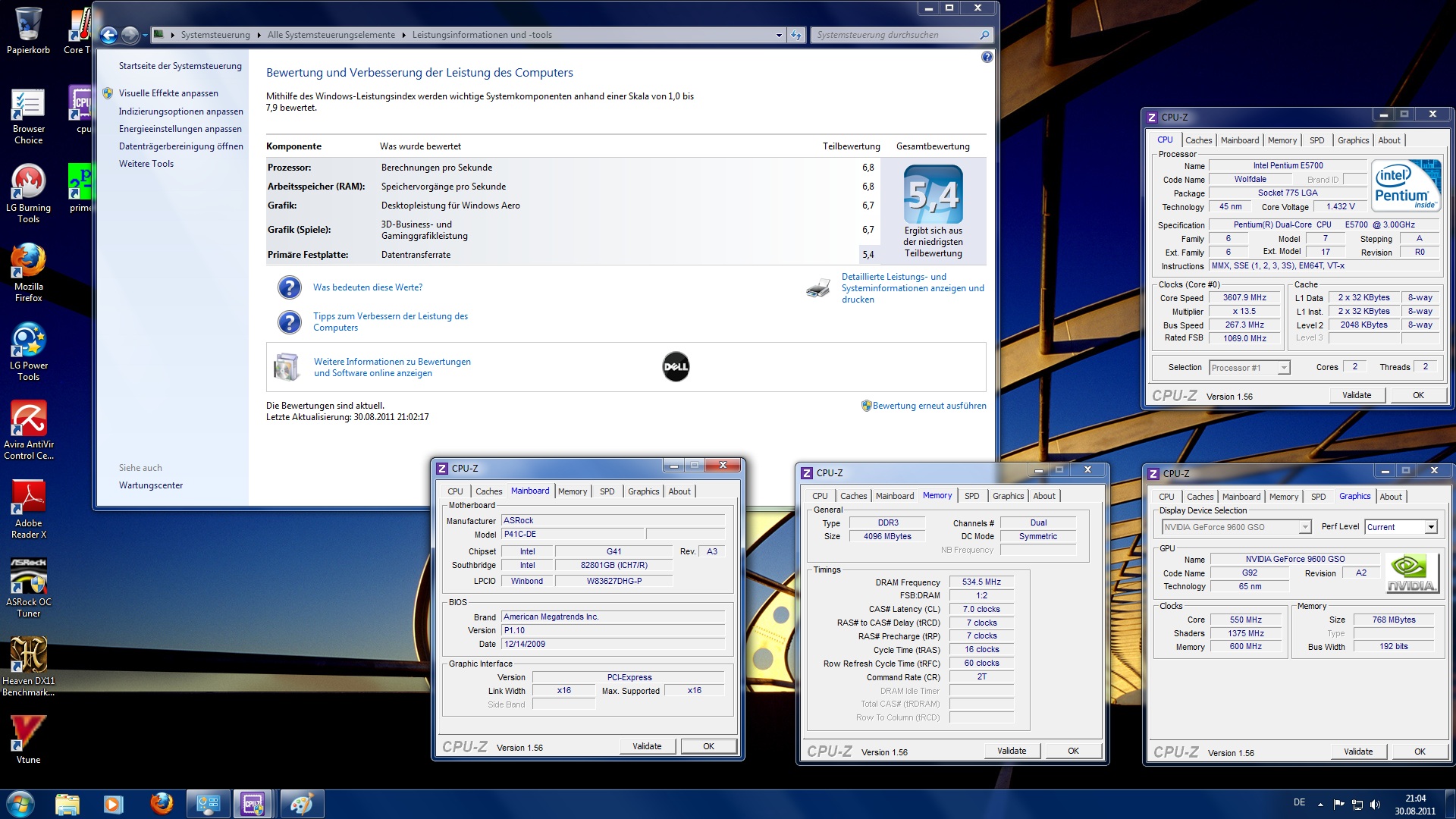Image resolution: width=1456 pixels, height=819 pixels.
Task: Open the Perf Level dropdown
Action: 1430,527
